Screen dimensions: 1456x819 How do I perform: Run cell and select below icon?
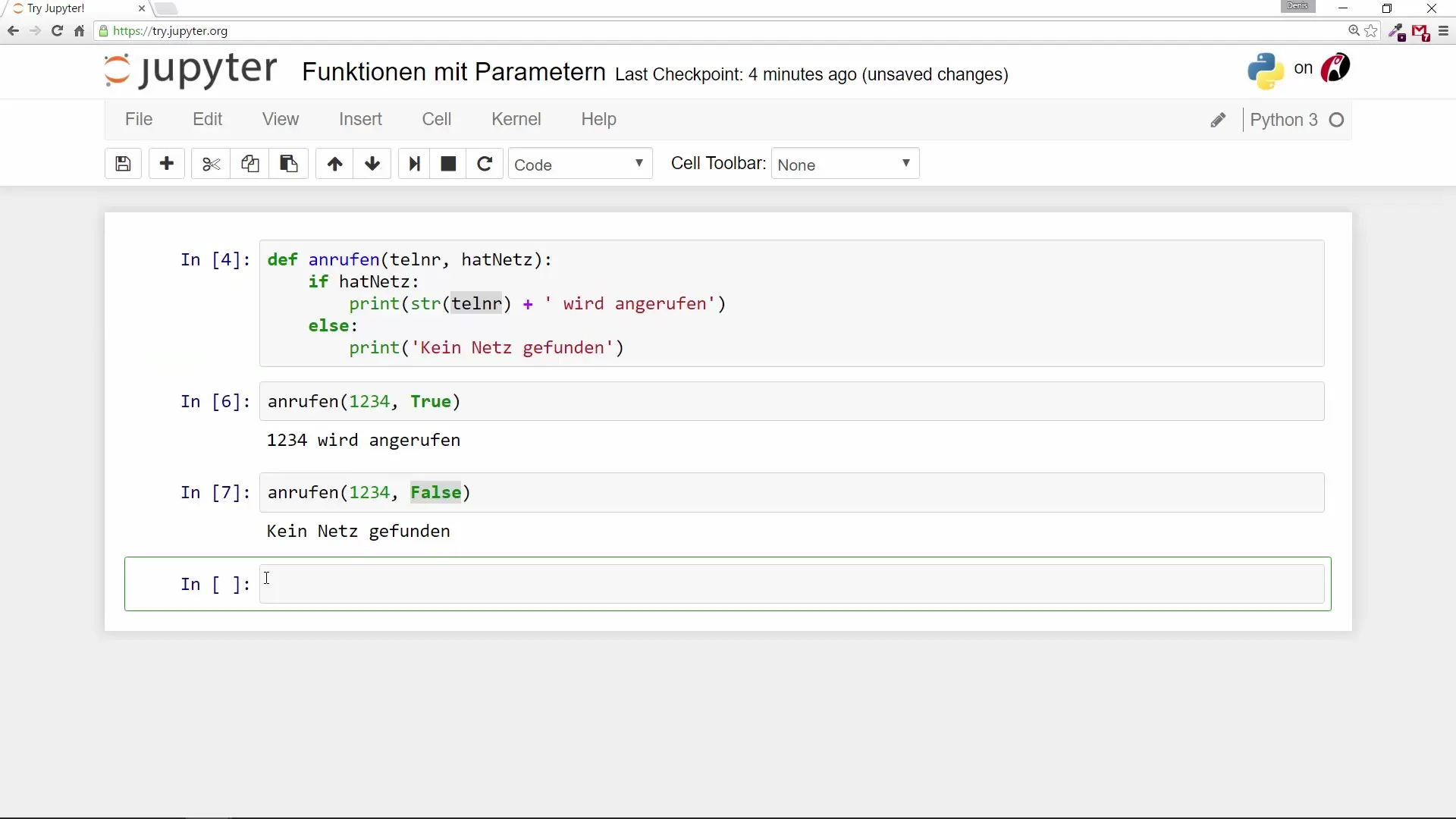[x=414, y=164]
